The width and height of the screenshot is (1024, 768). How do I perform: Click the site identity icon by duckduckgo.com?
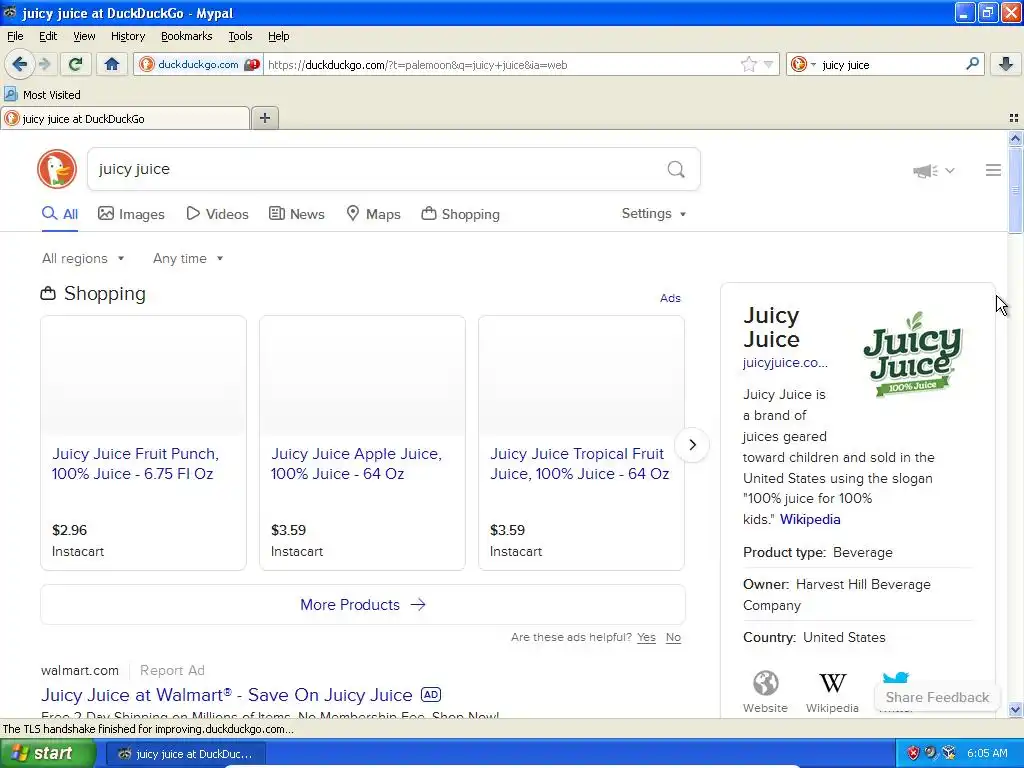(x=147, y=64)
